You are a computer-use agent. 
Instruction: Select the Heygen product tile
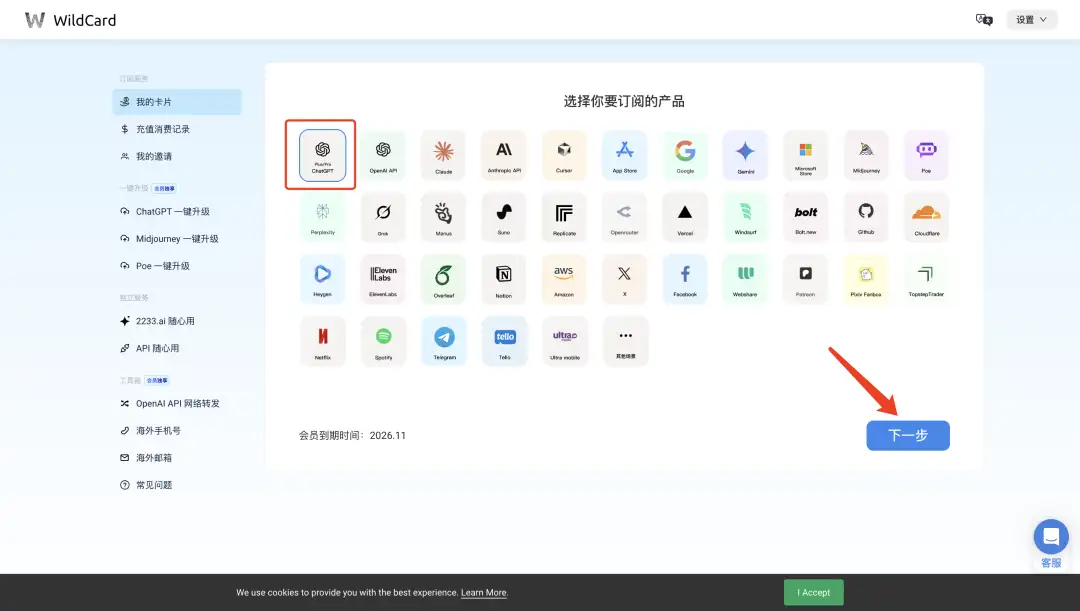(x=322, y=279)
